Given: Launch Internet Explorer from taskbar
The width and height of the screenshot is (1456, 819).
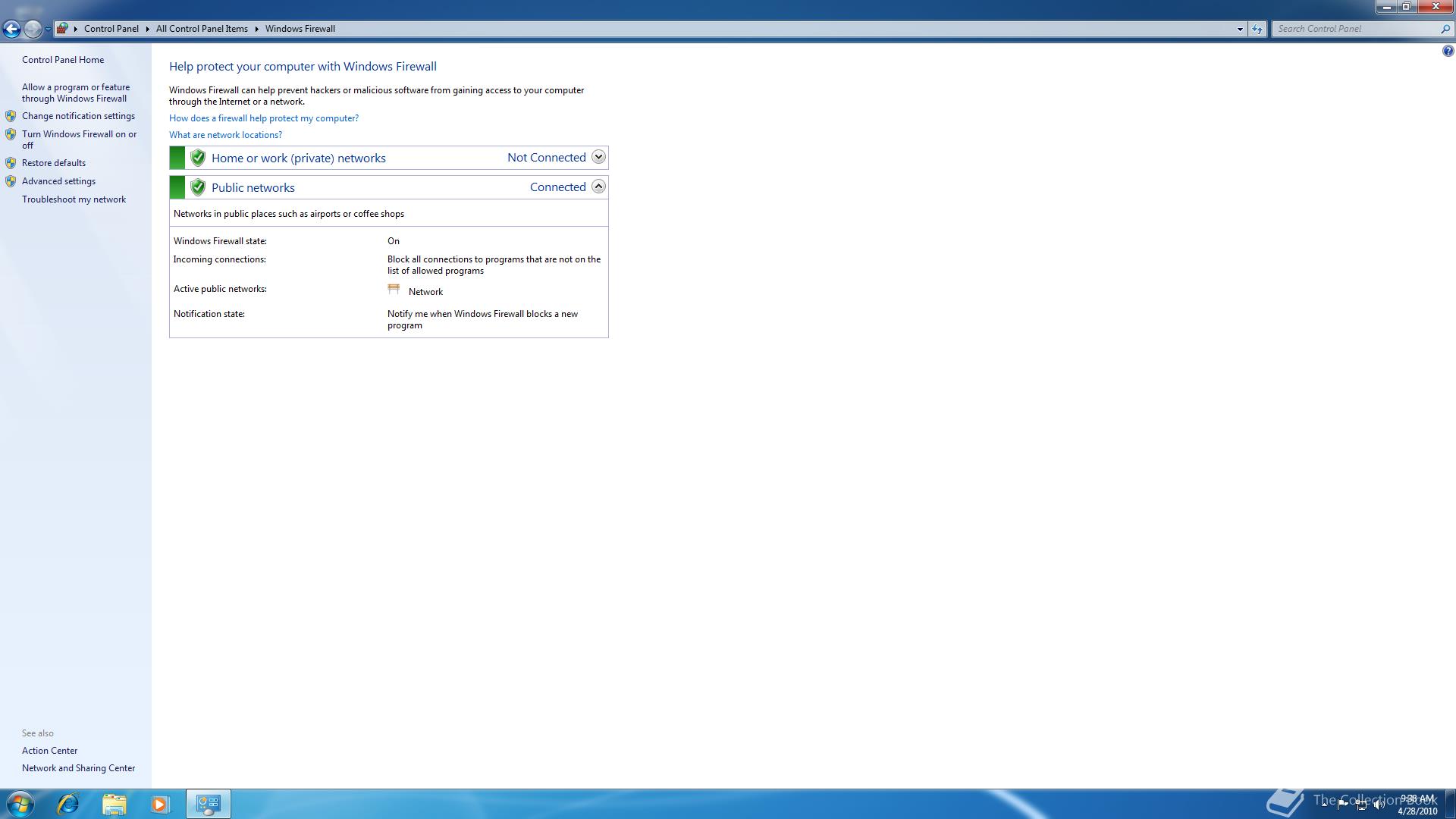Looking at the screenshot, I should [68, 804].
